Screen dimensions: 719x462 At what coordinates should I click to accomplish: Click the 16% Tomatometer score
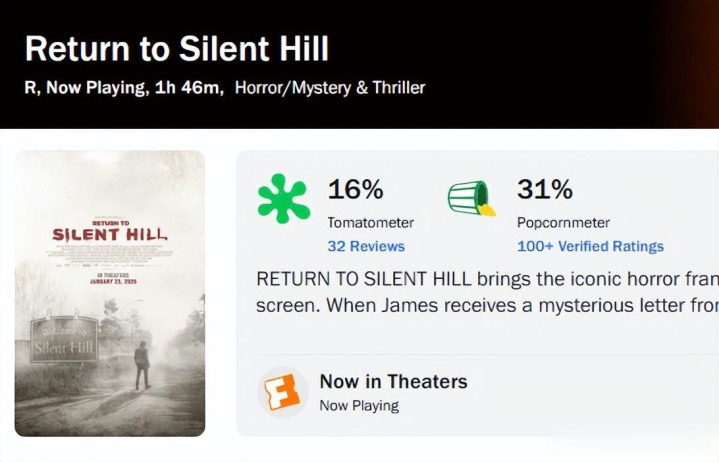(355, 189)
